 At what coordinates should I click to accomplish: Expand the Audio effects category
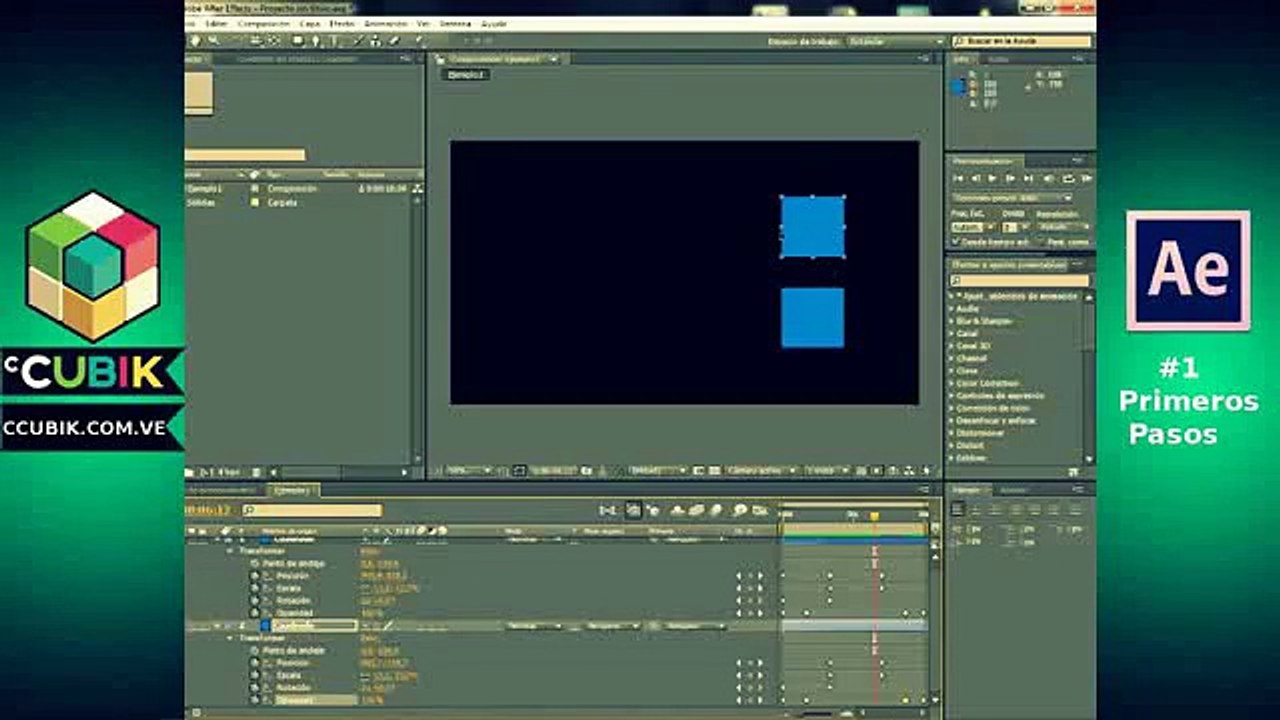tap(952, 309)
